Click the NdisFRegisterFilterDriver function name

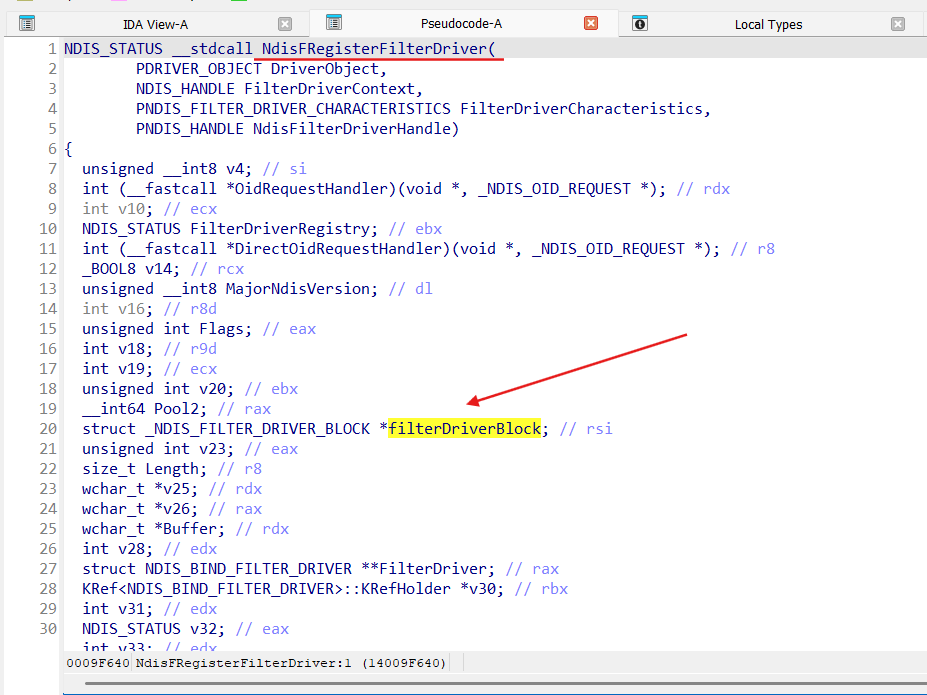tap(378, 48)
